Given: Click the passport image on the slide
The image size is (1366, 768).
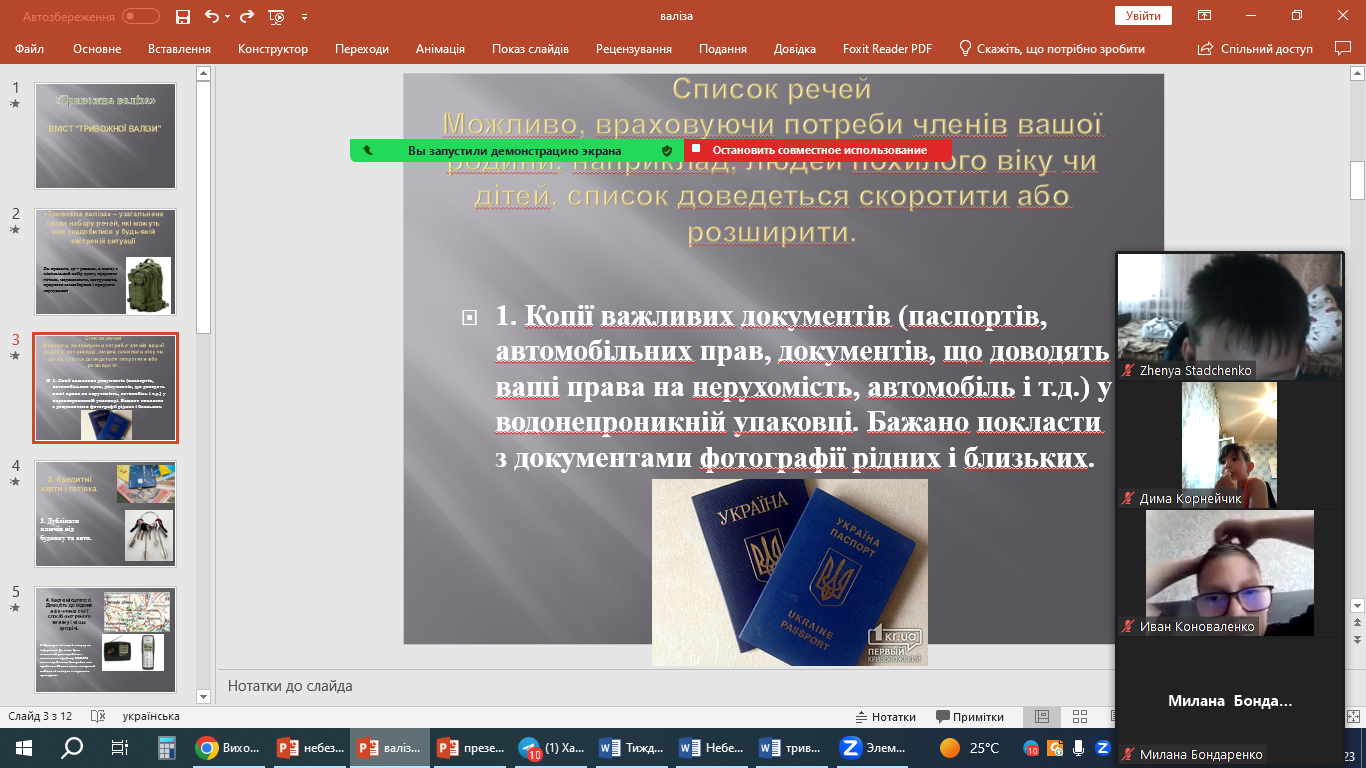Looking at the screenshot, I should click(789, 572).
